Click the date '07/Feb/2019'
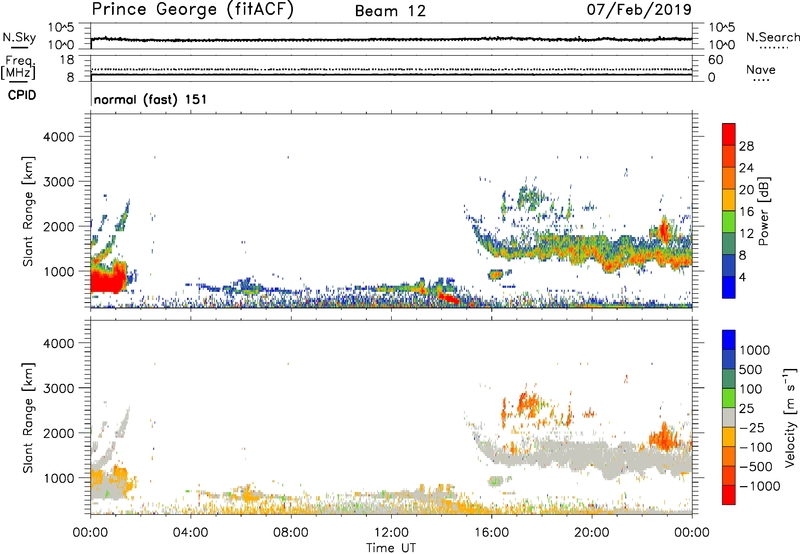 pos(639,9)
